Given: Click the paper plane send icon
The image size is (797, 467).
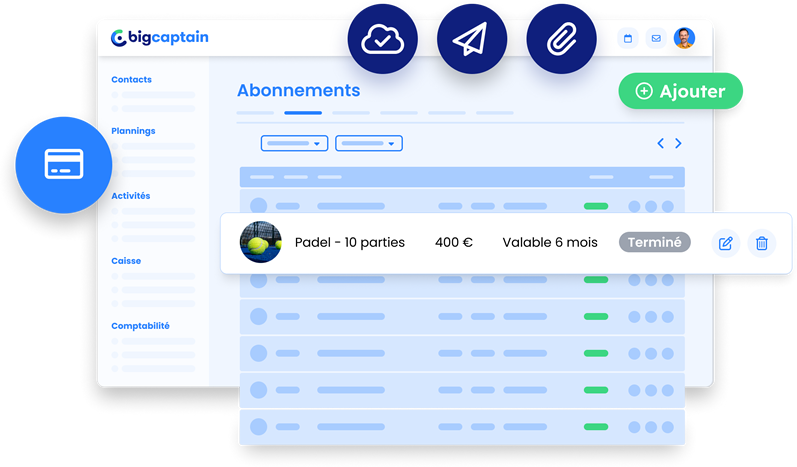Looking at the screenshot, I should [x=472, y=39].
